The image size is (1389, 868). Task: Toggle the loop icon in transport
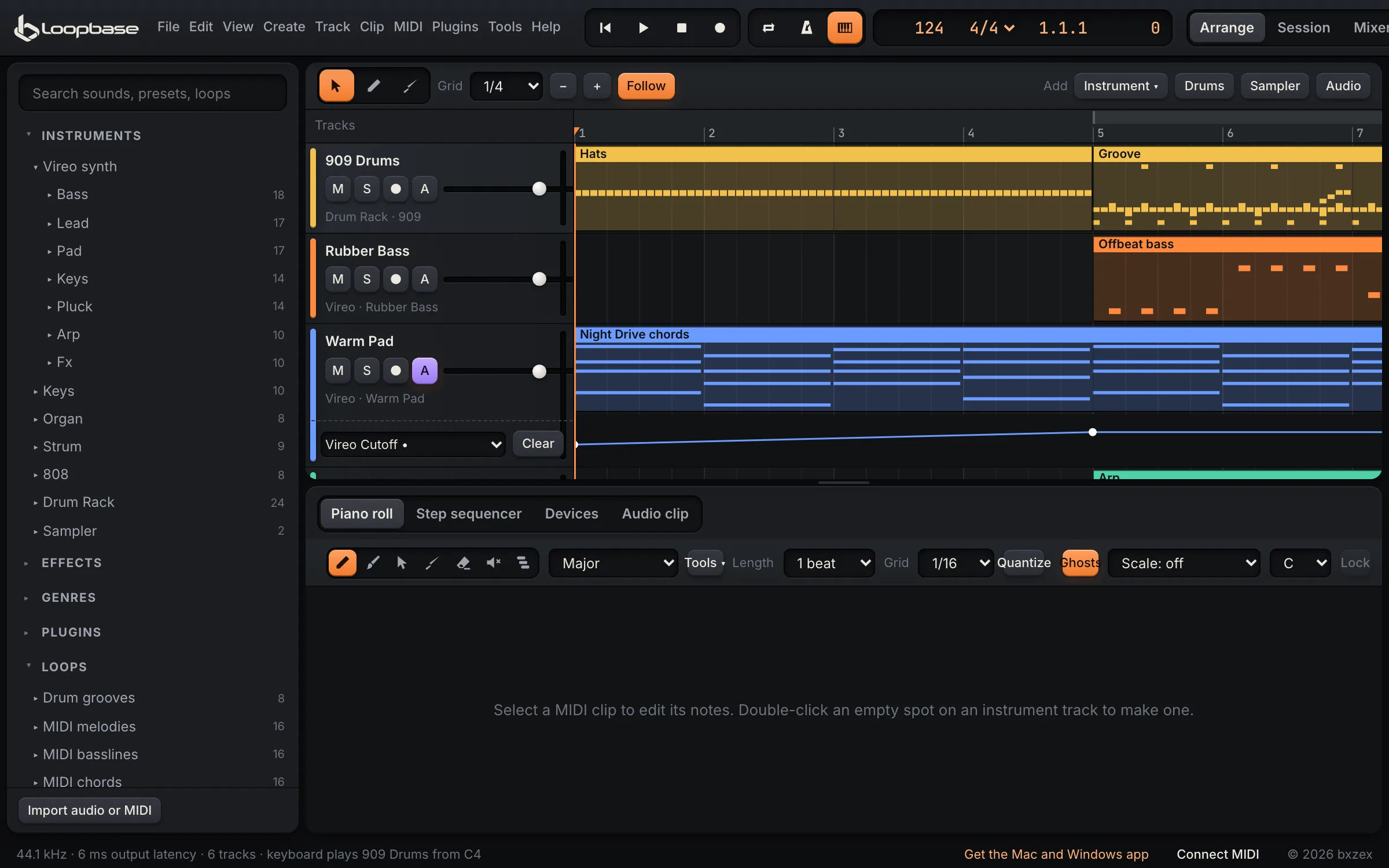(x=769, y=27)
